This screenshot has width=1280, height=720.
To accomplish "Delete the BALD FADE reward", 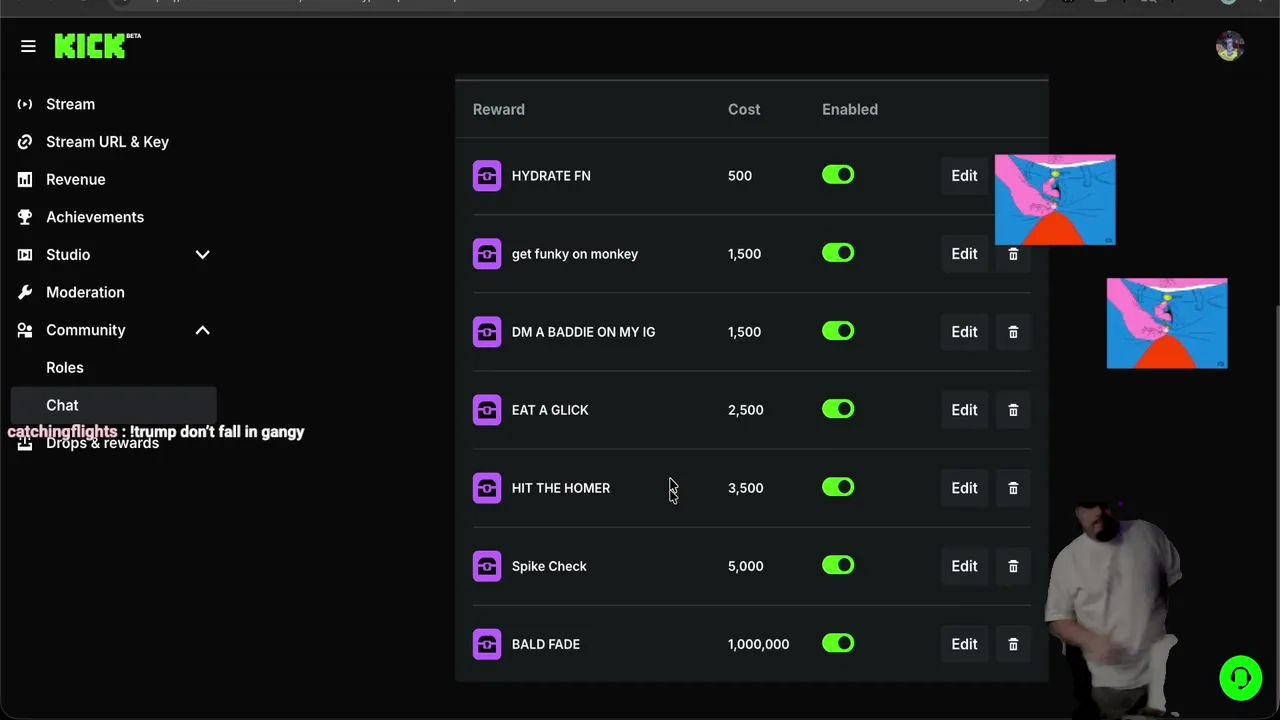I will (x=1013, y=644).
